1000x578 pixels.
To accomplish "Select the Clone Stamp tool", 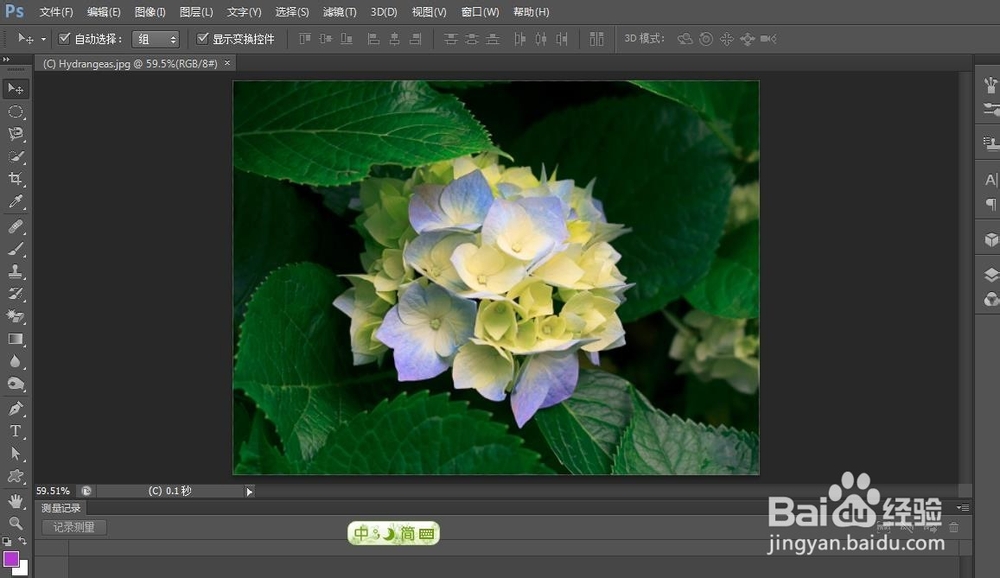I will click(x=15, y=271).
